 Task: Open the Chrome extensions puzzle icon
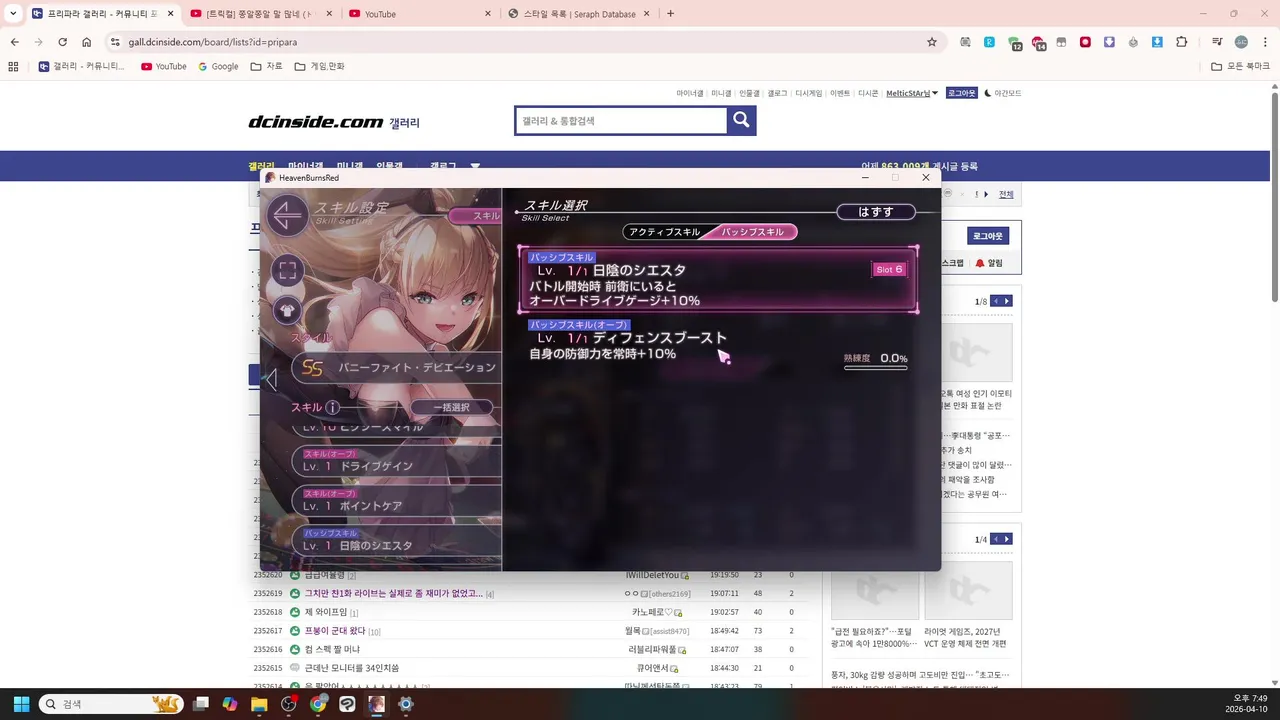click(1182, 42)
